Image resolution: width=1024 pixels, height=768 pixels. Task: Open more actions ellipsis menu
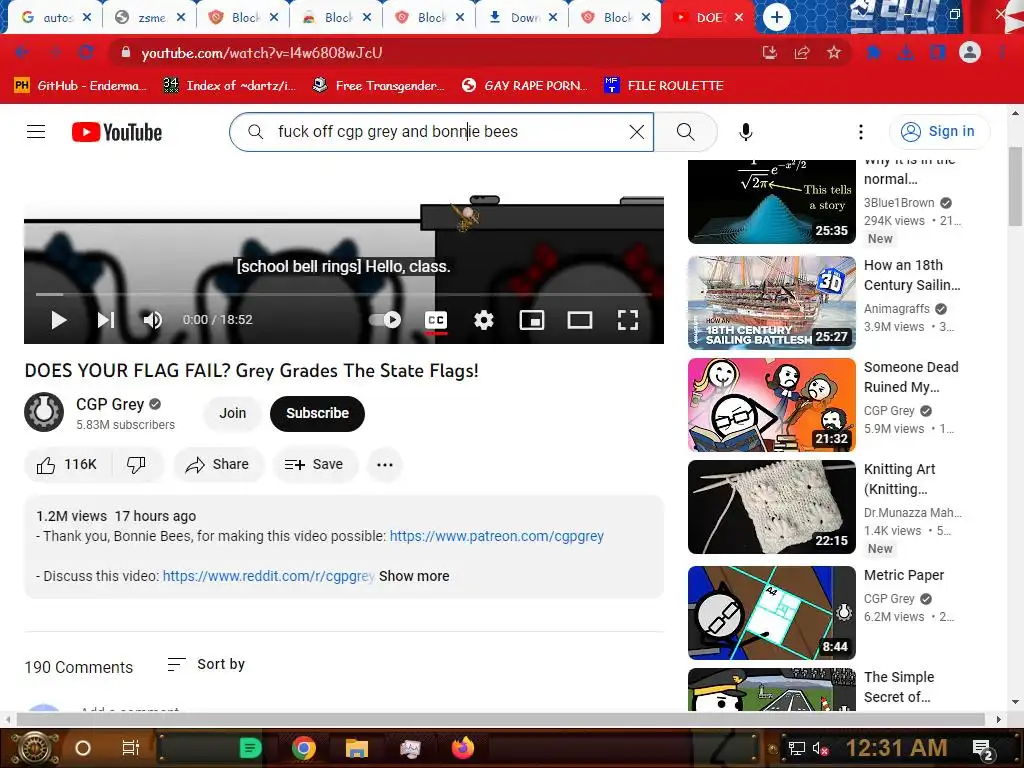[385, 464]
